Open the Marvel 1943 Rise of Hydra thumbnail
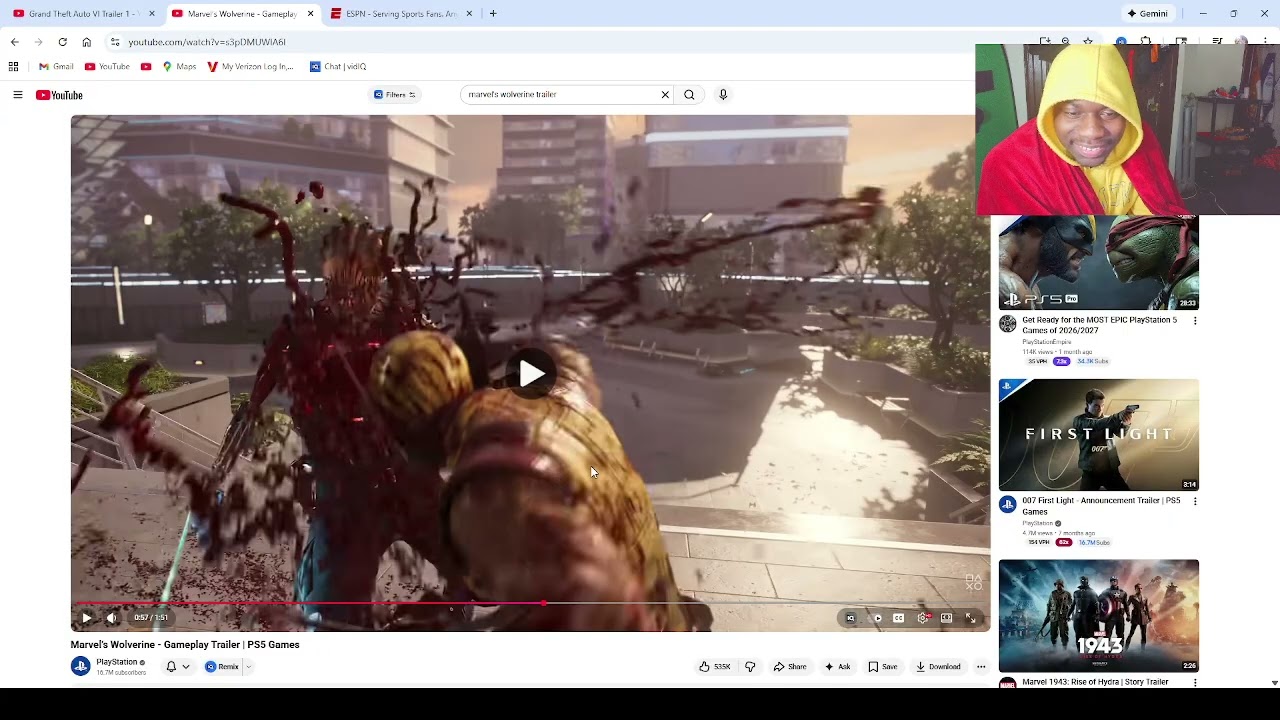The width and height of the screenshot is (1280, 720). (x=1098, y=615)
